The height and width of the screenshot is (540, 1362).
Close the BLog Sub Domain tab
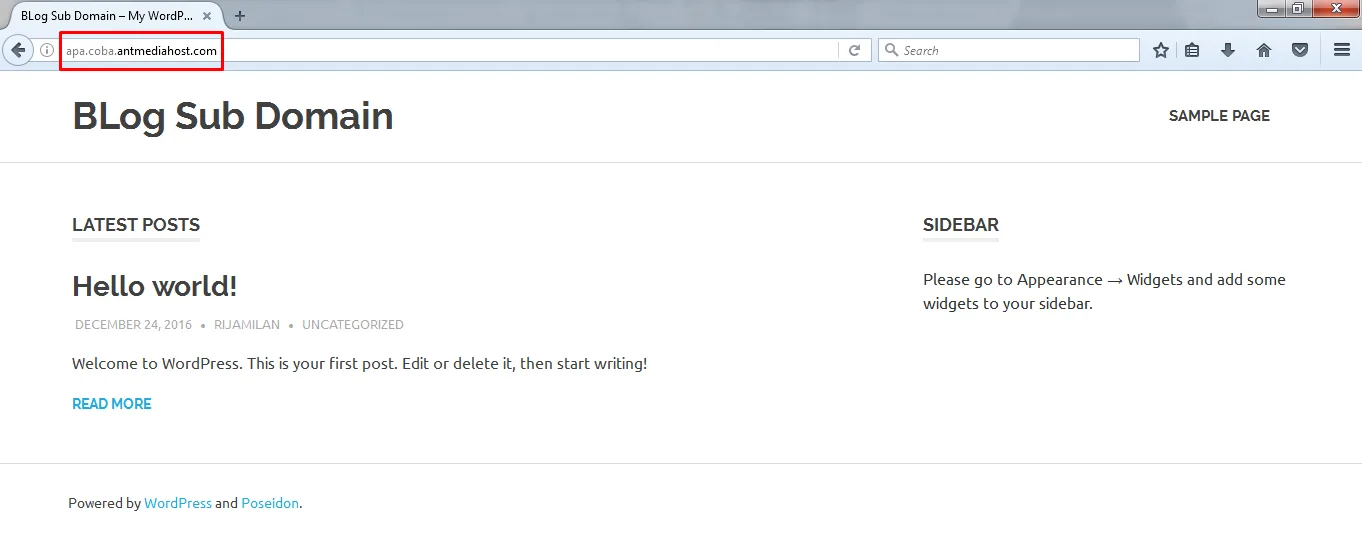(x=207, y=16)
